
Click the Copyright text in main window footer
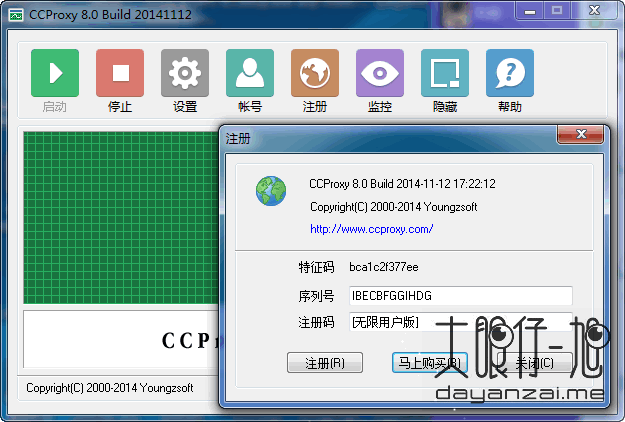[x=110, y=388]
